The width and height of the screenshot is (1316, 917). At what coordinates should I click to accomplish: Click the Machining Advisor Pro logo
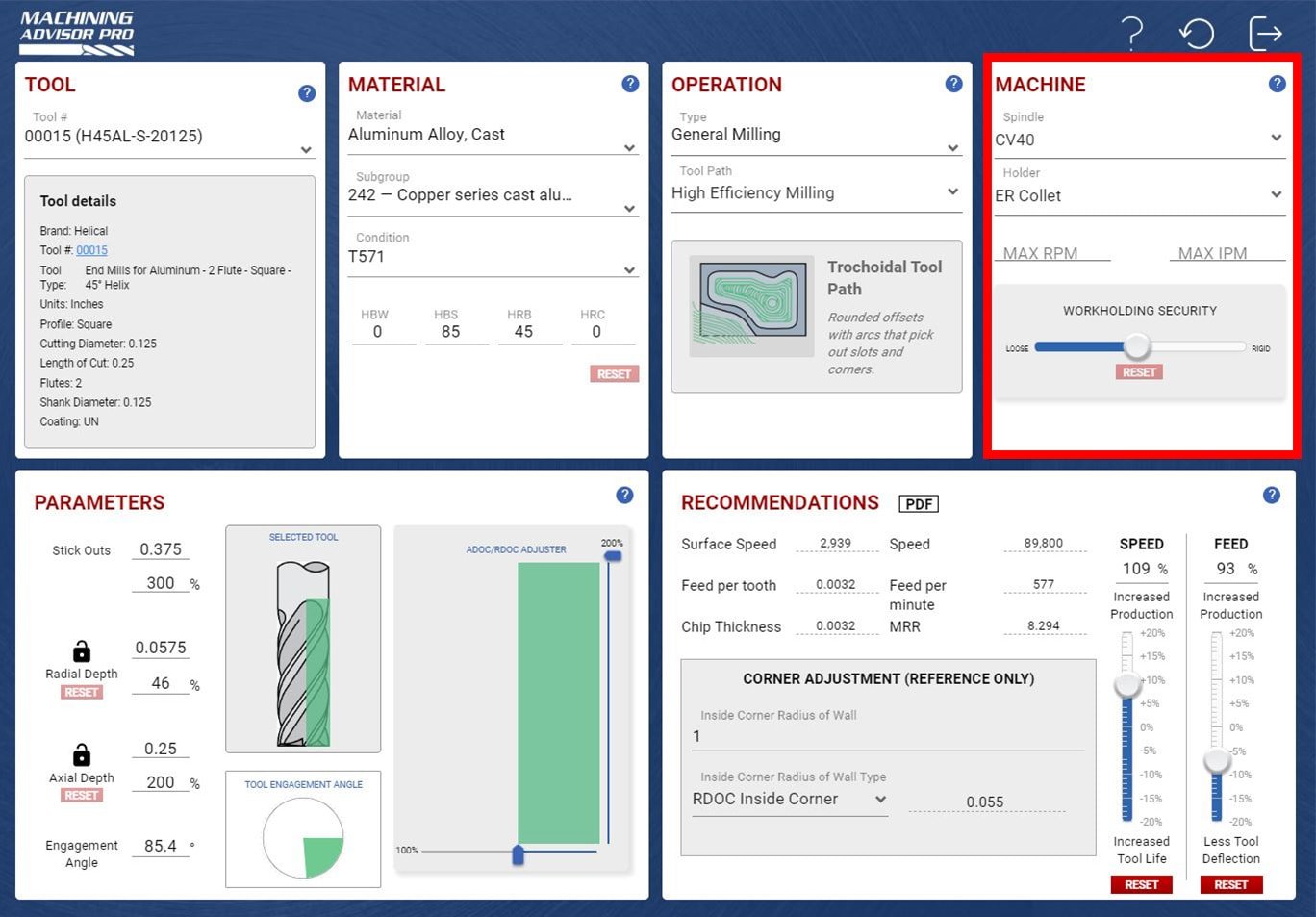pyautogui.click(x=77, y=33)
